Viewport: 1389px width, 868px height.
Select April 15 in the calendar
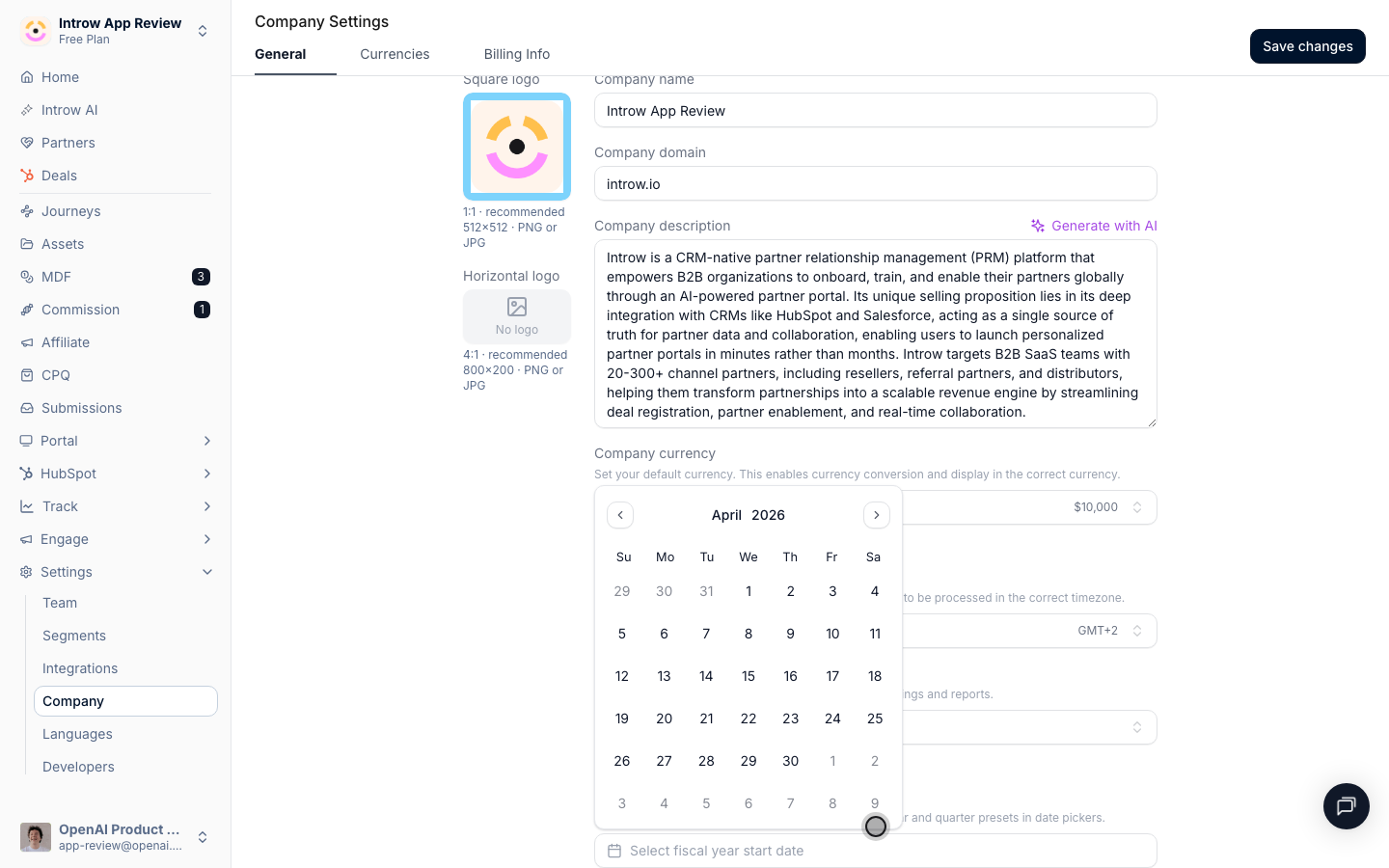(x=749, y=676)
